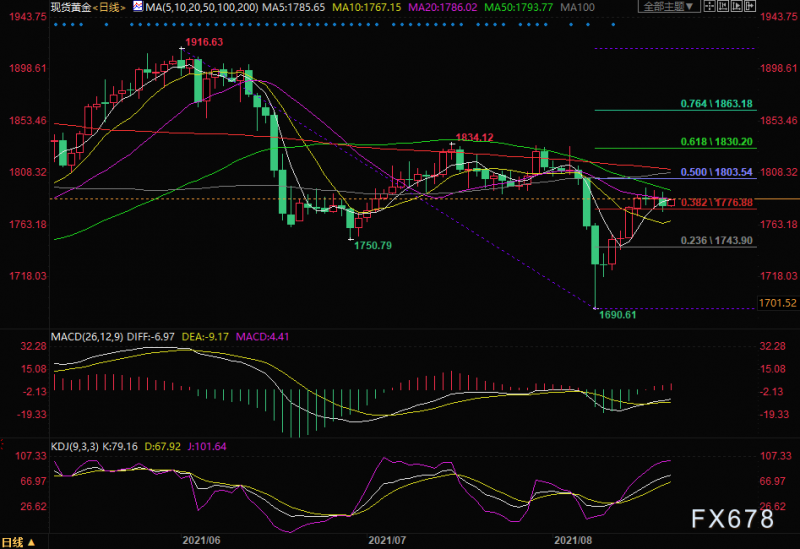Image resolution: width=800 pixels, height=549 pixels.
Task: Select the DIFF:-6.97 value
Action: 151,337
